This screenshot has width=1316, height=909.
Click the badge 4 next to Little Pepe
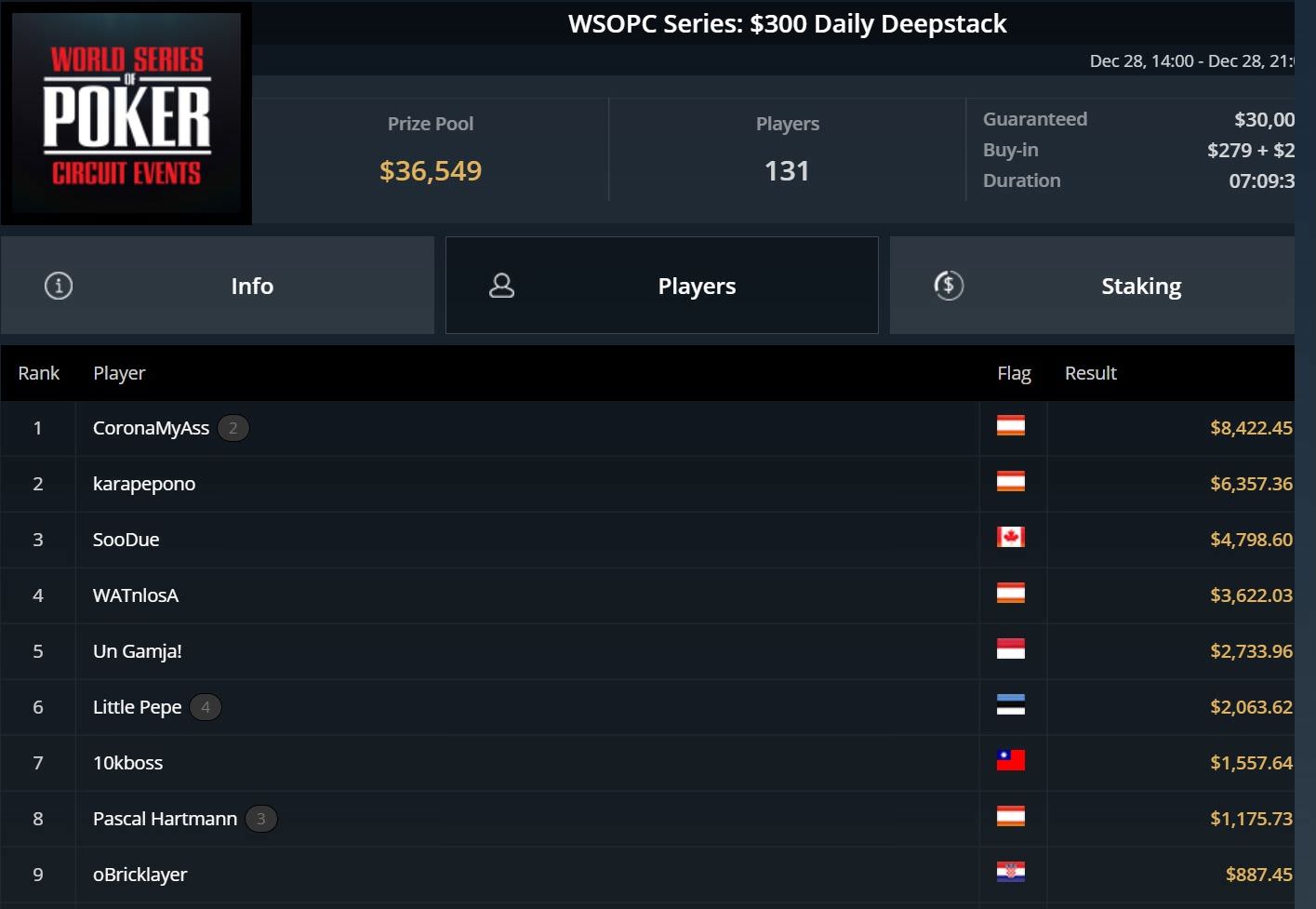coord(206,707)
